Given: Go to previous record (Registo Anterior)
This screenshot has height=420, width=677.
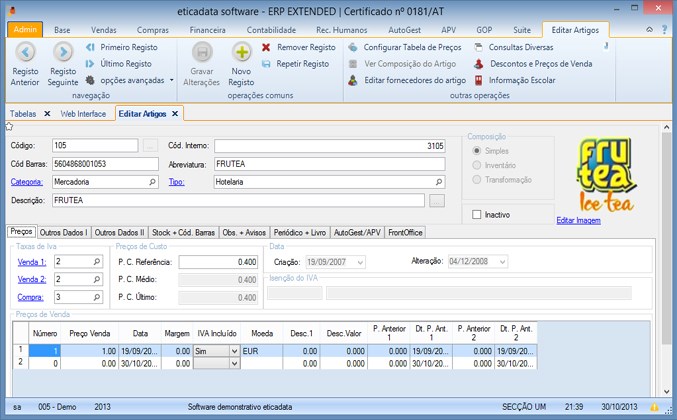Looking at the screenshot, I should [25, 54].
